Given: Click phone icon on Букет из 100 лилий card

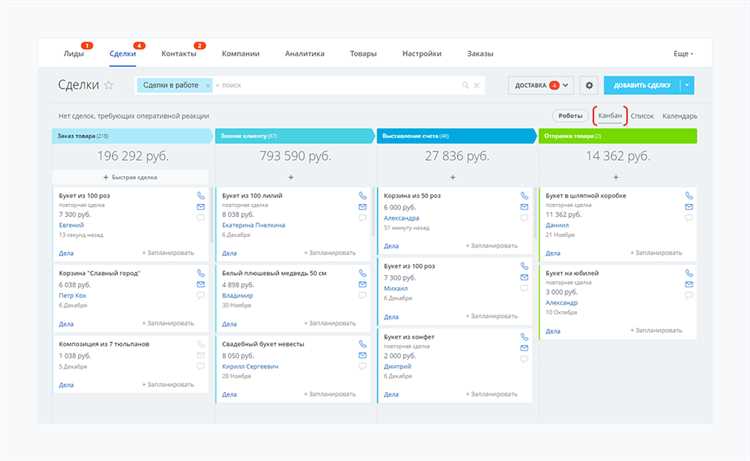Looking at the screenshot, I should click(x=363, y=196).
